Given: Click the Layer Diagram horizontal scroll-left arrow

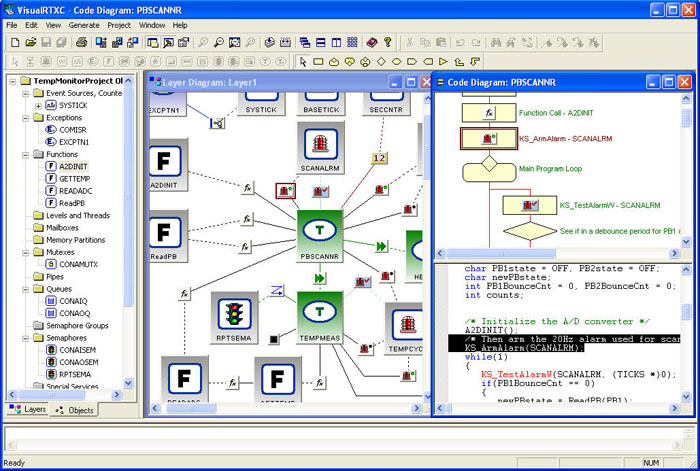Looking at the screenshot, I should (x=155, y=408).
